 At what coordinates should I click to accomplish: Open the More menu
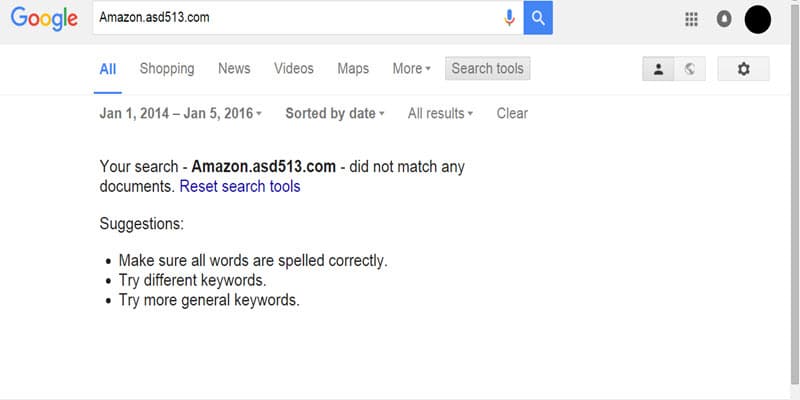pos(412,68)
